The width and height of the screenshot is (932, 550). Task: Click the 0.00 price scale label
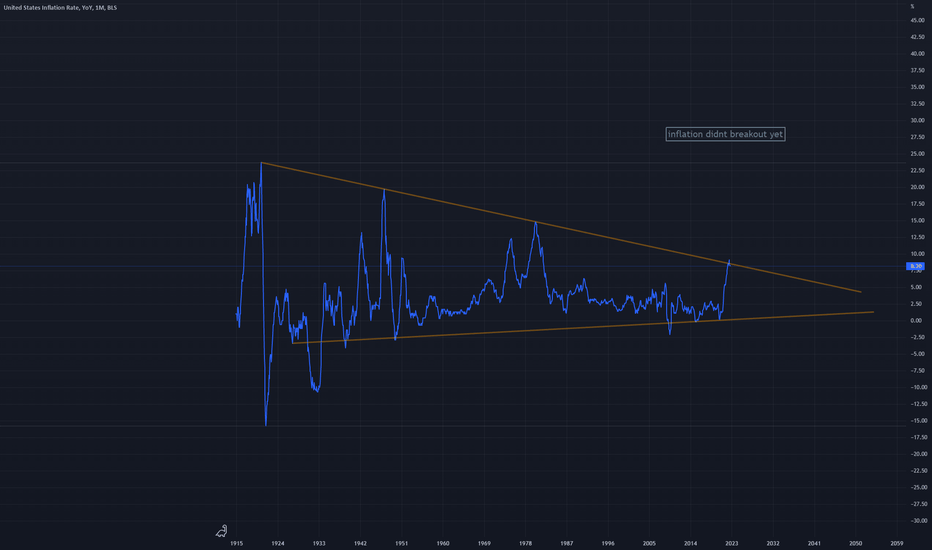coord(917,320)
